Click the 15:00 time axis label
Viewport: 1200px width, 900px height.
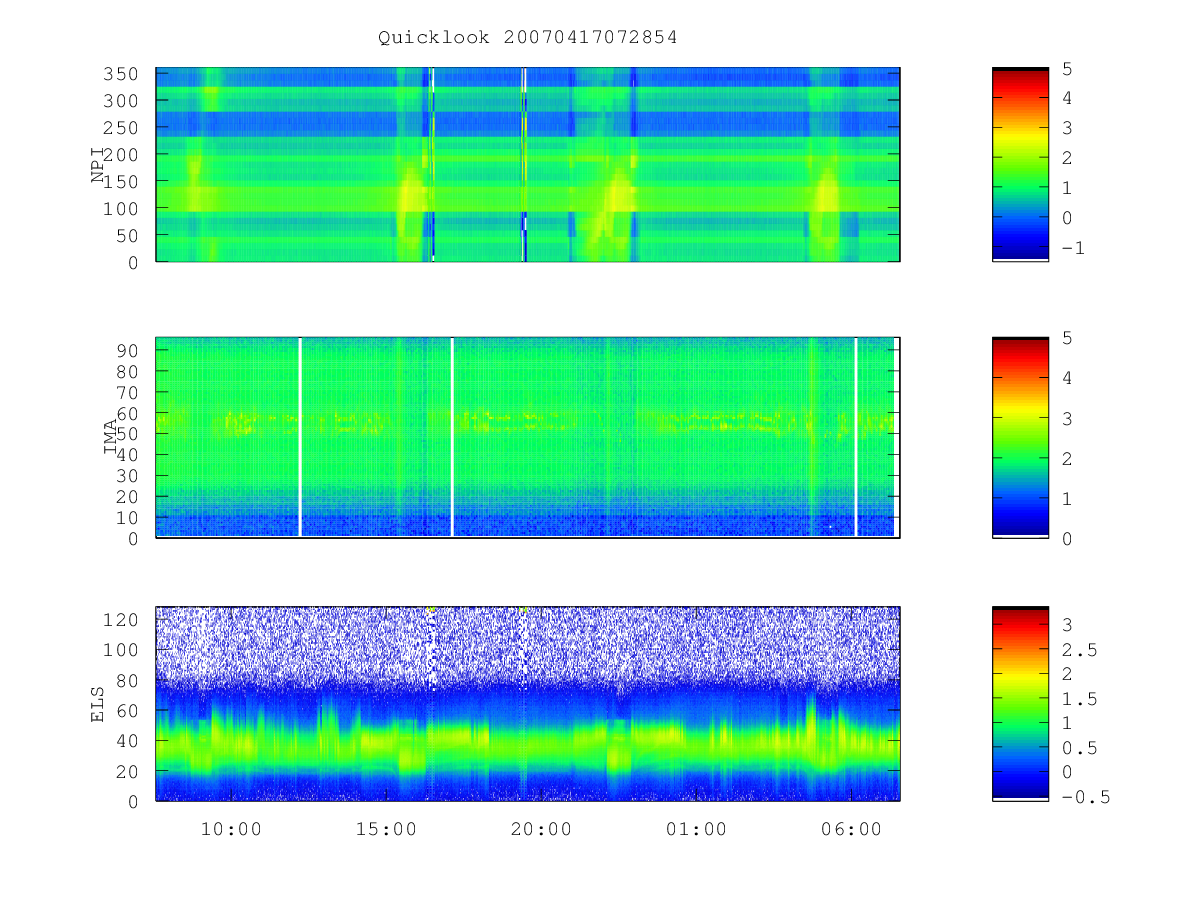click(386, 829)
